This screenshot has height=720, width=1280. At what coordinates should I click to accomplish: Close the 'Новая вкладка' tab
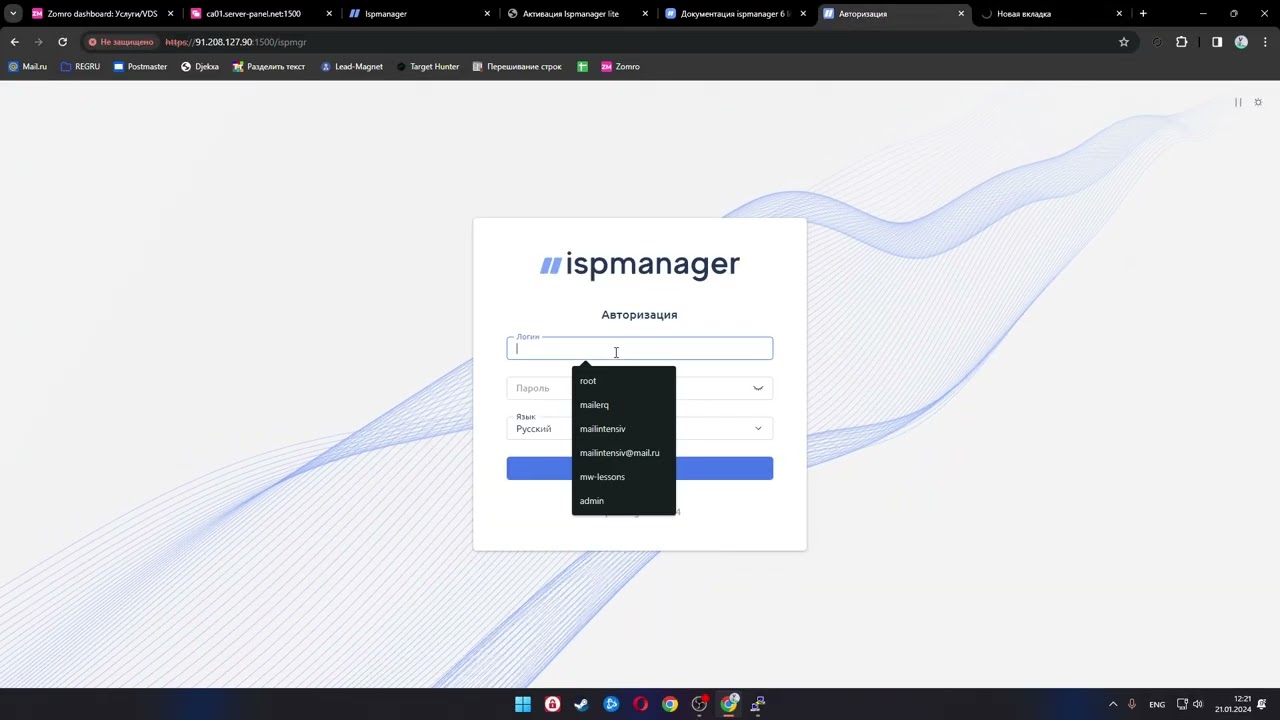coord(1119,14)
